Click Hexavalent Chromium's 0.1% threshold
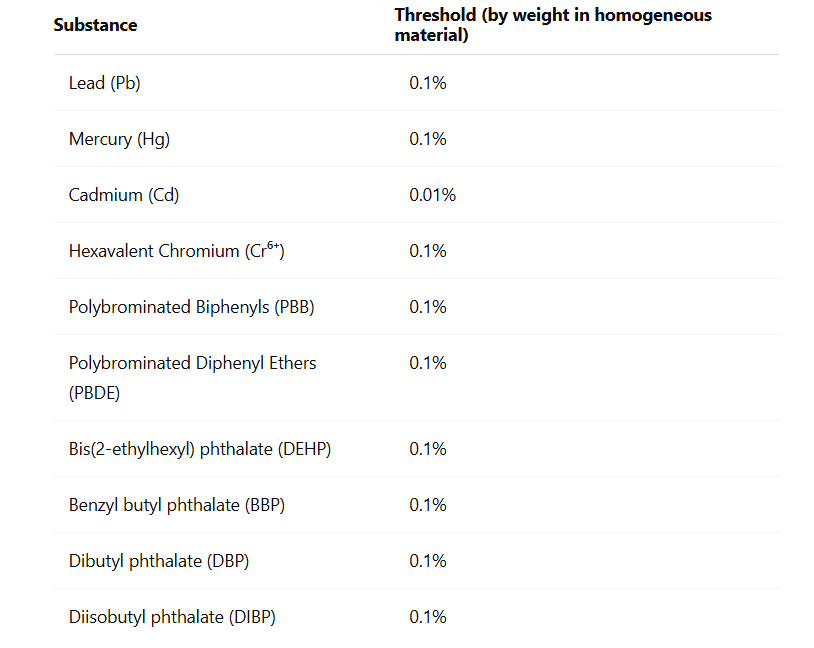 (428, 251)
